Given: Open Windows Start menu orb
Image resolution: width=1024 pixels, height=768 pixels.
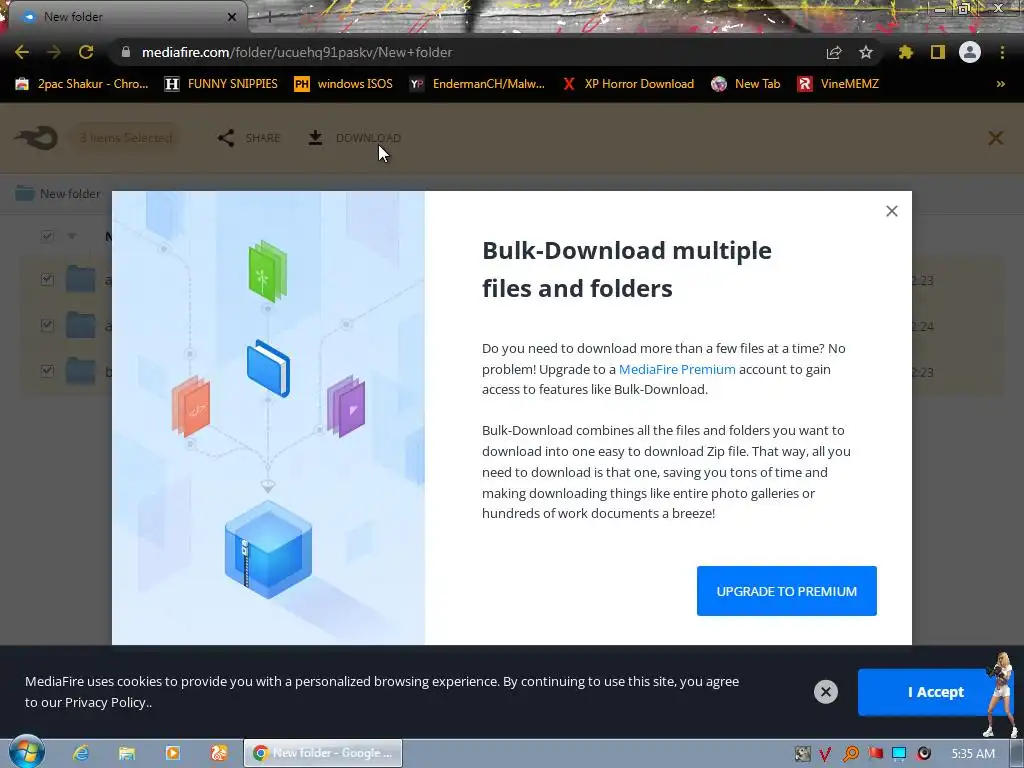Looking at the screenshot, I should (x=27, y=752).
